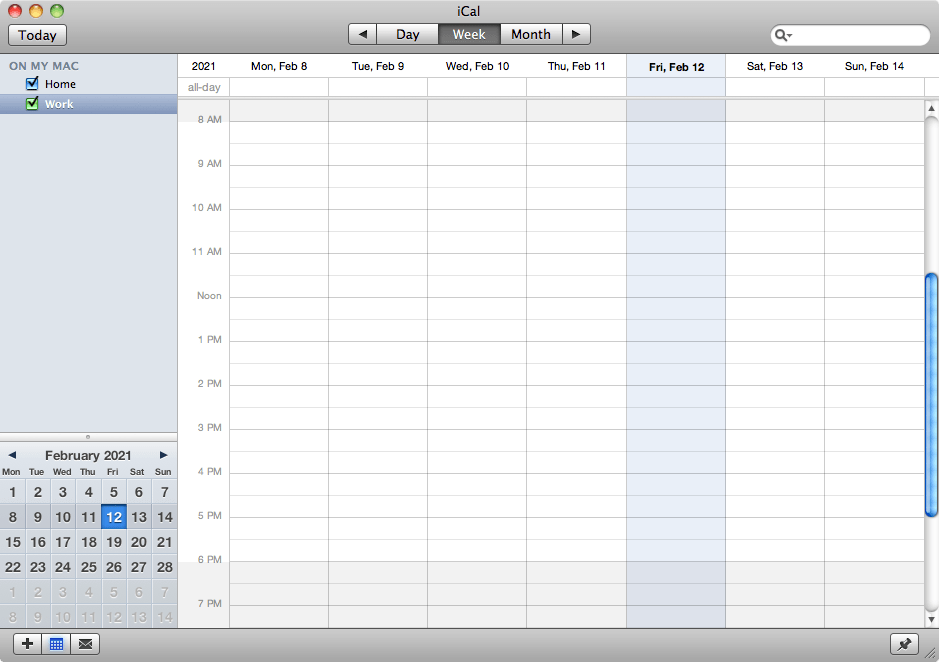Click the search magnifier dropdown icon
Screen dimensions: 939x662
[783, 35]
